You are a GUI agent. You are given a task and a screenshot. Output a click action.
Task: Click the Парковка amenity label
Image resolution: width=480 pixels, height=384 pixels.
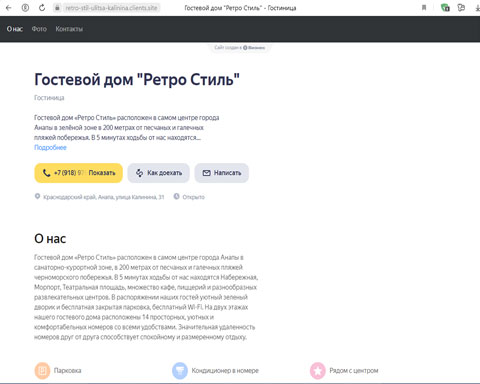(x=67, y=371)
